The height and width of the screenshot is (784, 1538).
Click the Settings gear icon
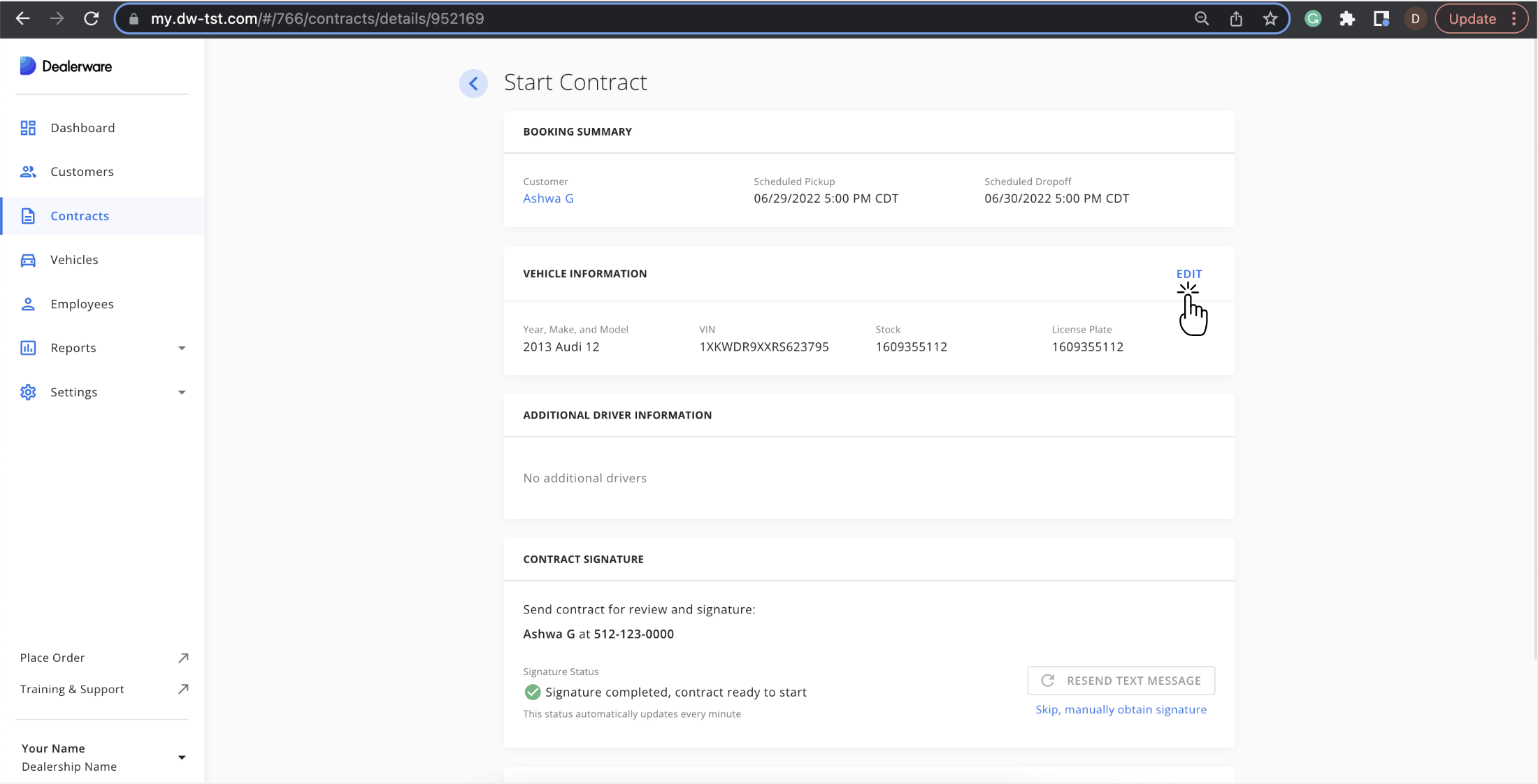[x=28, y=392]
